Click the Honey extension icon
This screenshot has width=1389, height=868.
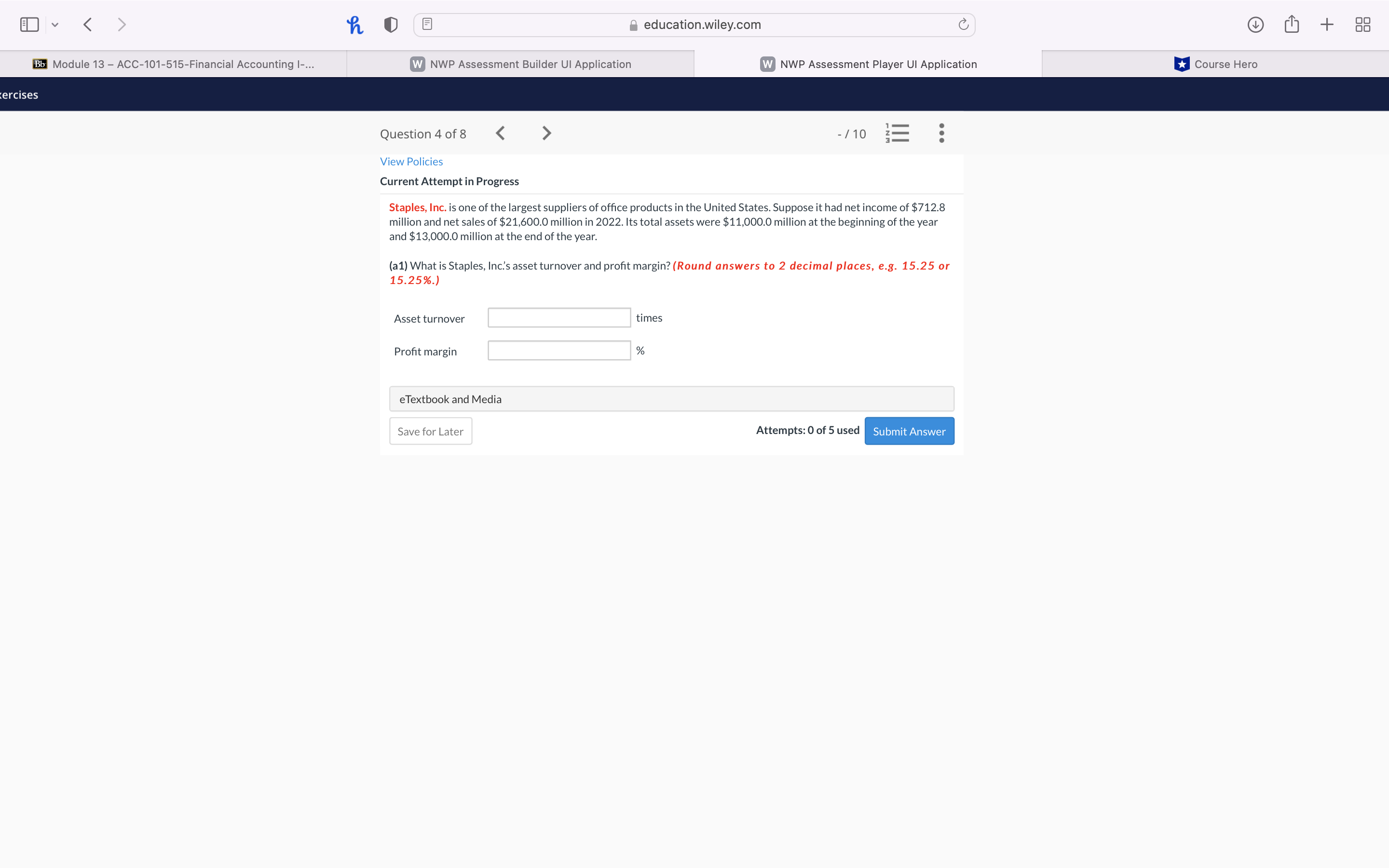click(354, 25)
